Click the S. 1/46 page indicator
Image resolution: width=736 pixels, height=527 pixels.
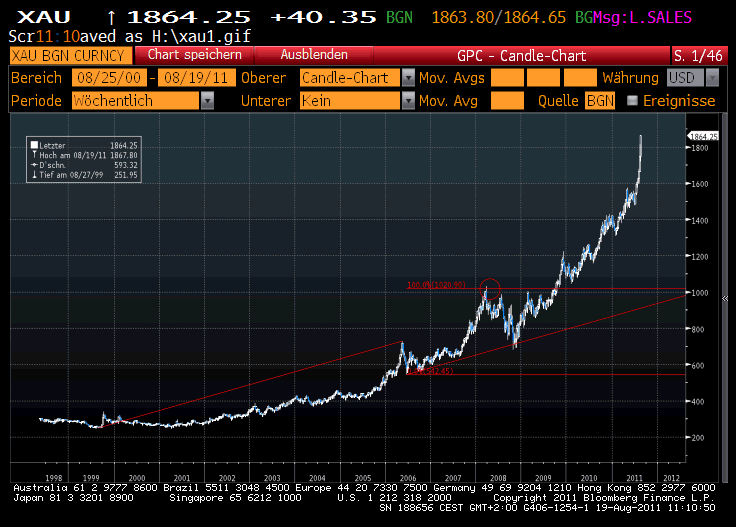tap(698, 55)
